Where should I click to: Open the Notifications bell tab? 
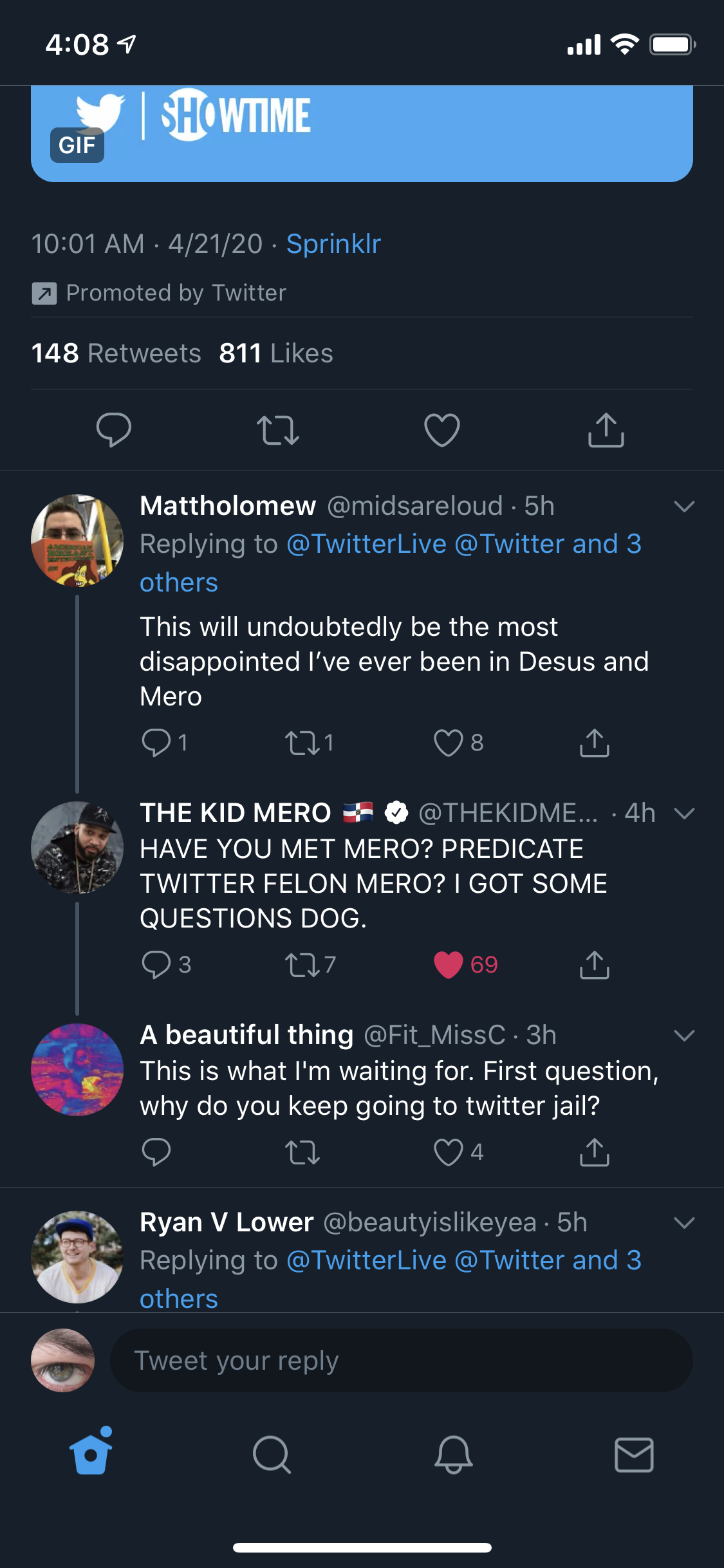(453, 1454)
